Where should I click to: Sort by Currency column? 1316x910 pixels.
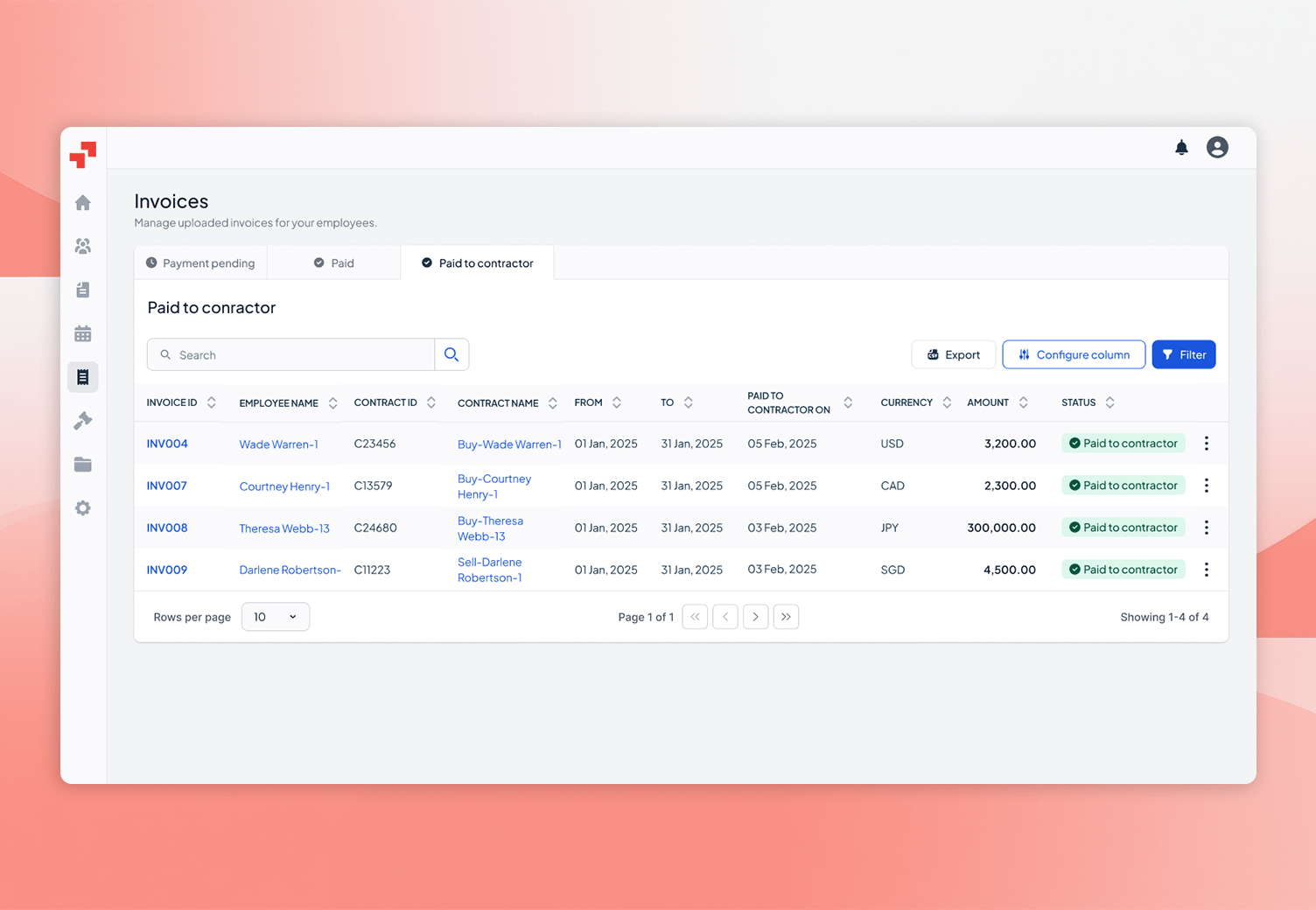click(947, 402)
